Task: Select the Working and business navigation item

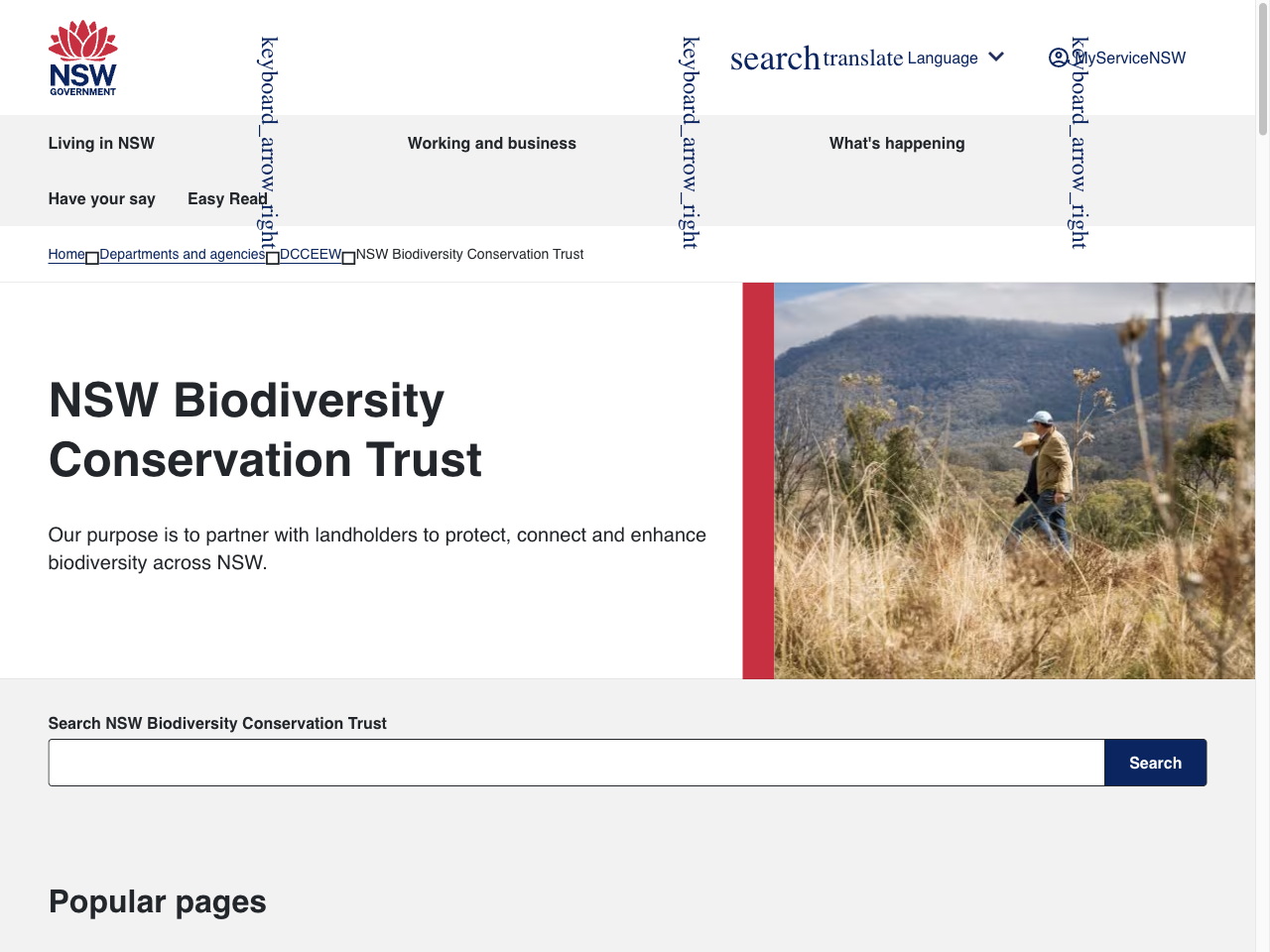Action: point(491,143)
